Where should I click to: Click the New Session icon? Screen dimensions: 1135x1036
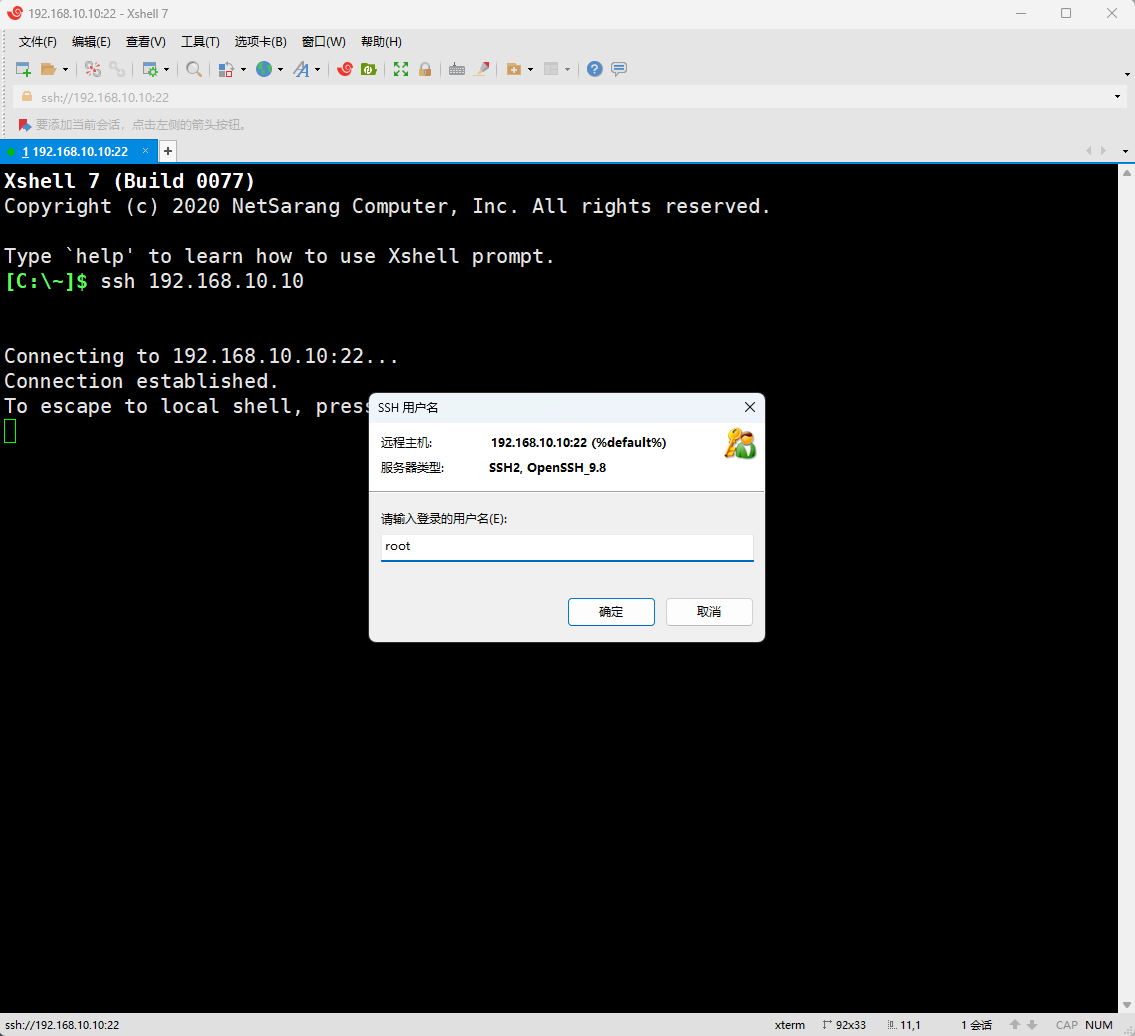point(23,69)
